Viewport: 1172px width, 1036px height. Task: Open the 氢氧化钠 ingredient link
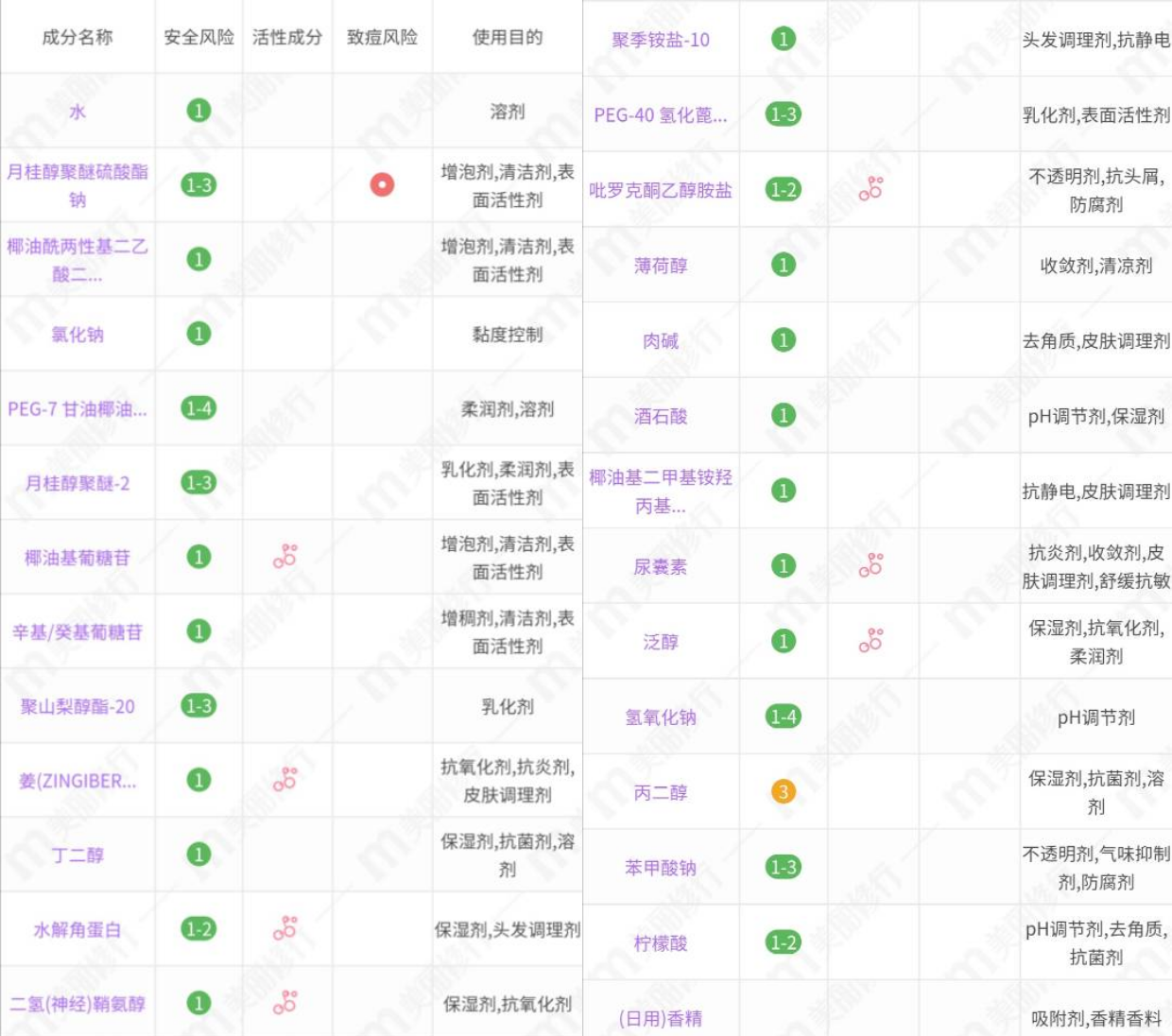point(661,717)
